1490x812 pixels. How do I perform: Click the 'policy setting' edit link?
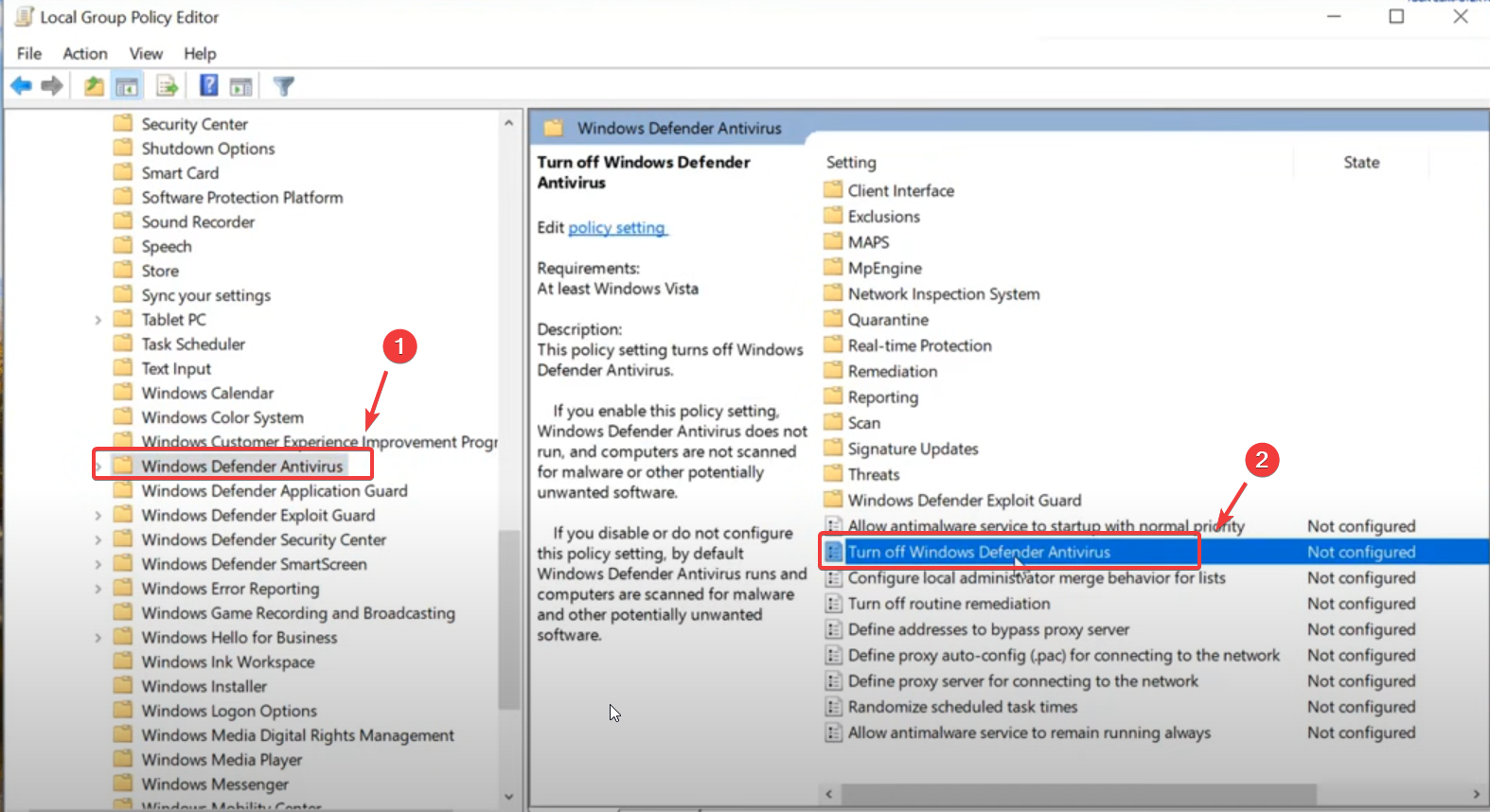tap(617, 227)
